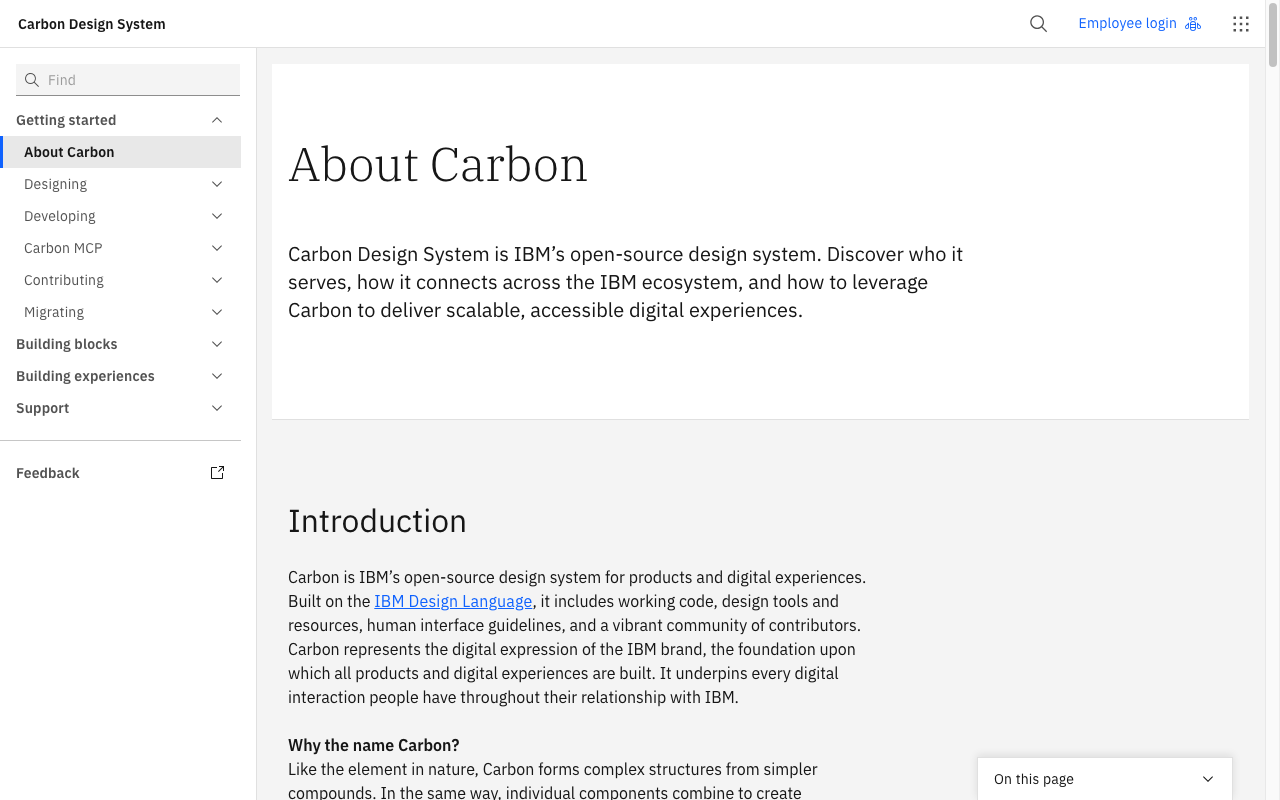Expand the Building experiences chevron
Viewport: 1280px width, 800px height.
[217, 376]
